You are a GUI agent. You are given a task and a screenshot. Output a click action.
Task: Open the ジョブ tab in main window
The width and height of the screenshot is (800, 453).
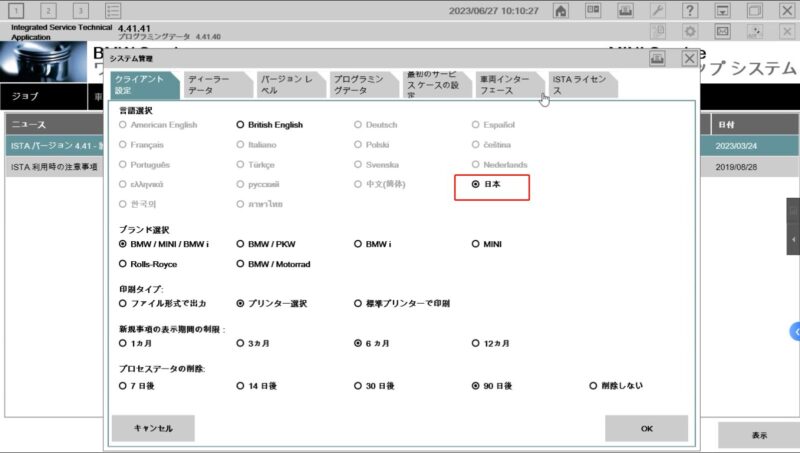[x=44, y=96]
